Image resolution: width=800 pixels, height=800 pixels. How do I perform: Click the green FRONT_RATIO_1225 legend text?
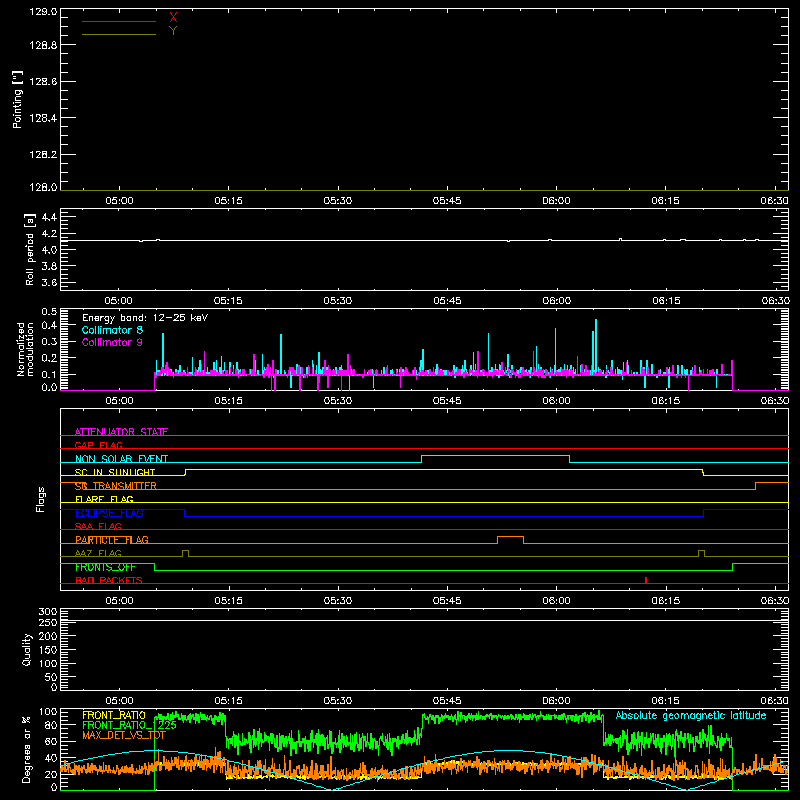tap(129, 725)
